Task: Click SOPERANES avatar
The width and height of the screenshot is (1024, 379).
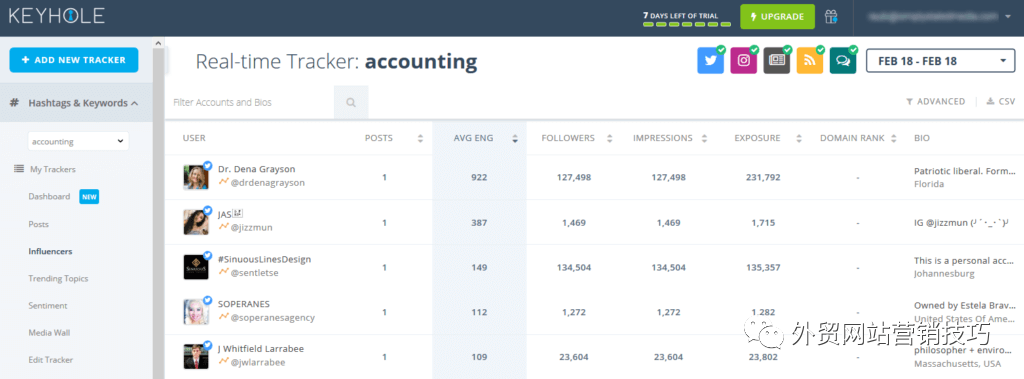Action: click(x=197, y=312)
